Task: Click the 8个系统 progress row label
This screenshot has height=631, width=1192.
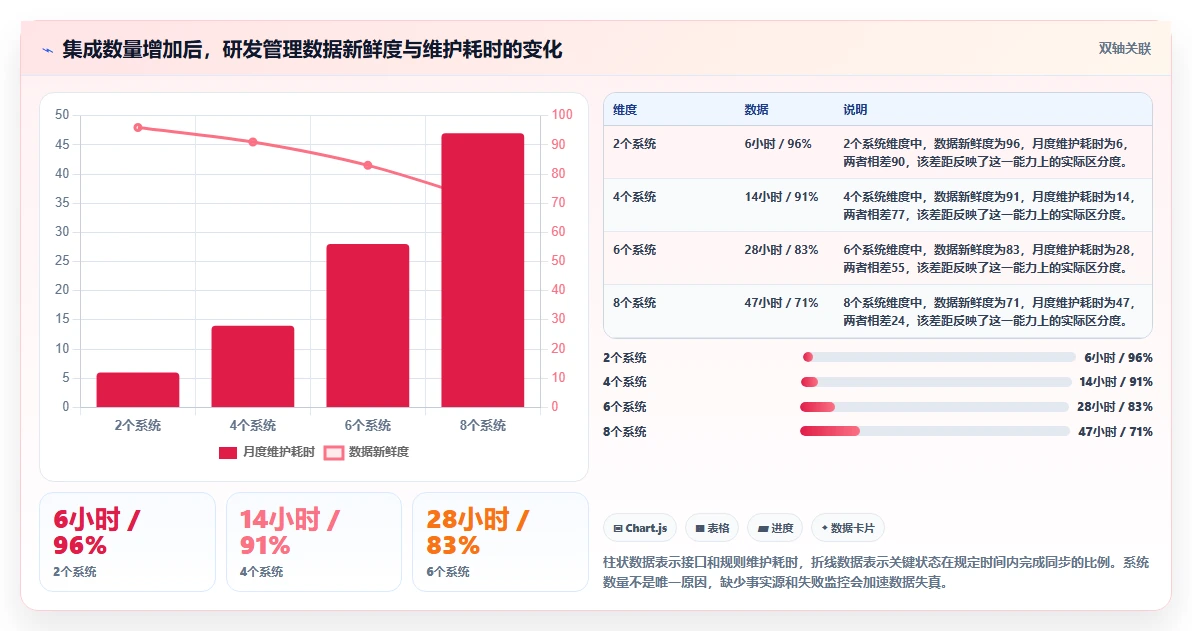Action: coord(625,432)
